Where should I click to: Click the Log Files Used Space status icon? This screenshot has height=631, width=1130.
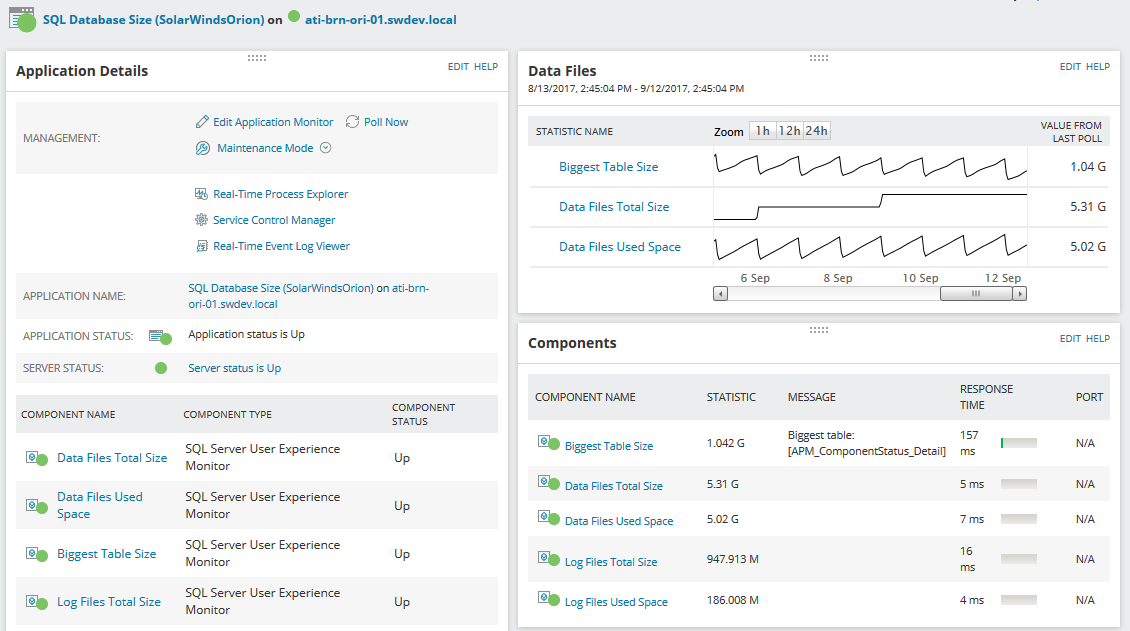coord(547,600)
